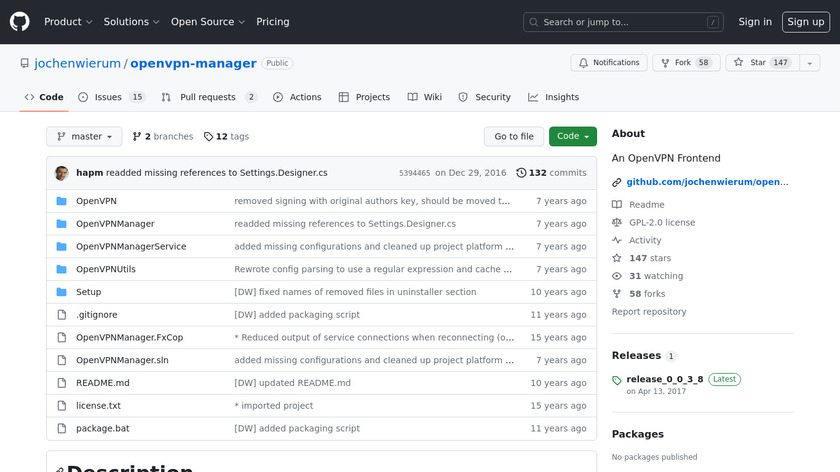Image resolution: width=840 pixels, height=472 pixels.
Task: Click the Setup folder icon
Action: [61, 292]
